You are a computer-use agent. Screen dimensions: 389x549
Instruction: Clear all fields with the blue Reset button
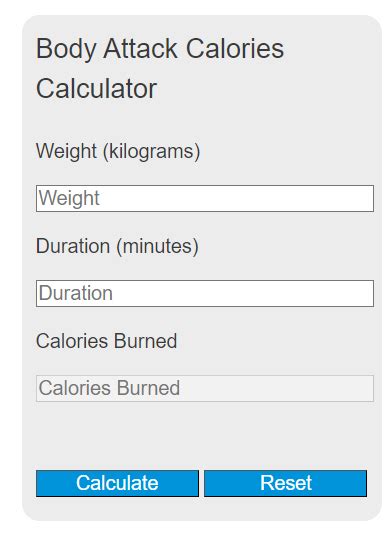(285, 483)
